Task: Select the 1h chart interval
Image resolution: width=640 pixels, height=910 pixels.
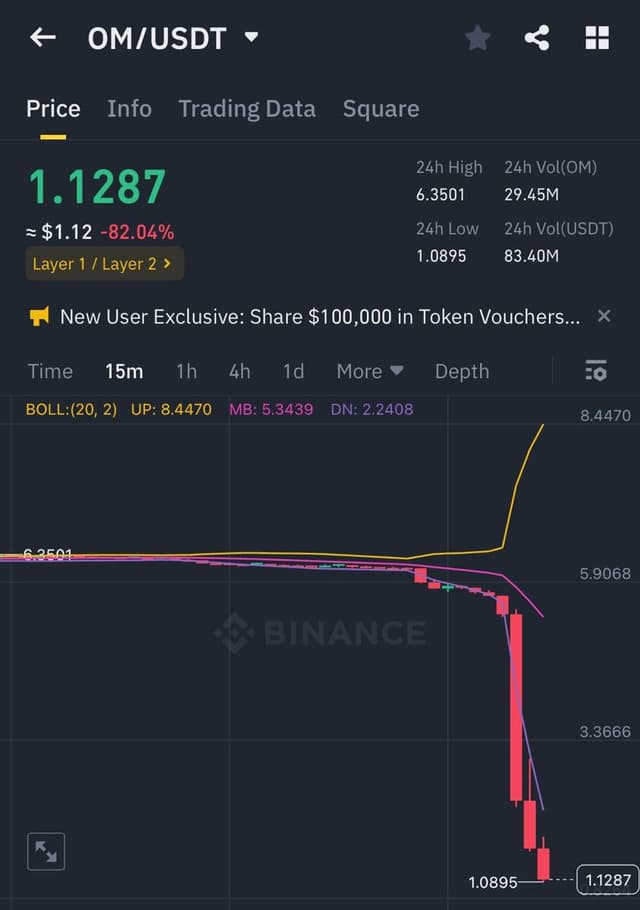Action: pos(186,371)
